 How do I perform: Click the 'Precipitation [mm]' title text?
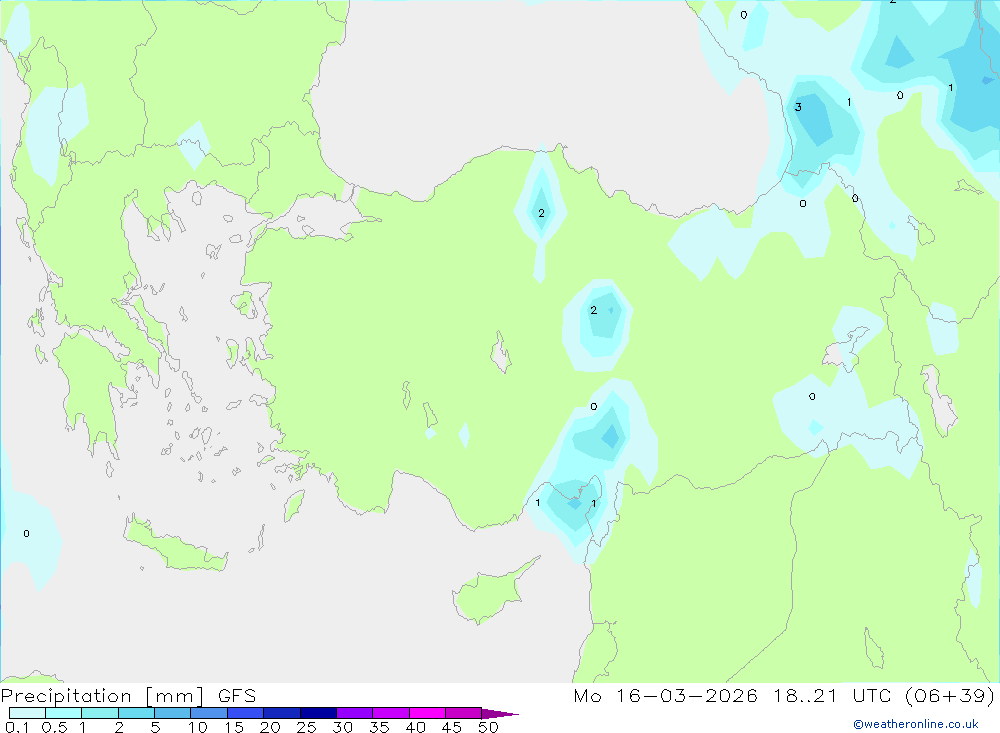(102, 696)
